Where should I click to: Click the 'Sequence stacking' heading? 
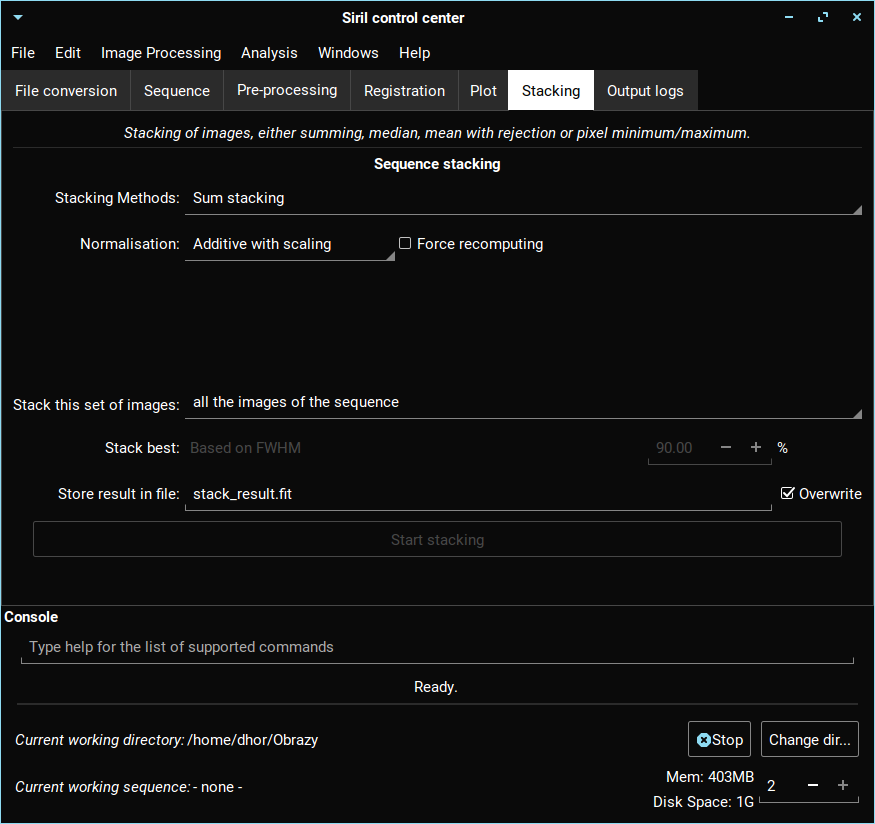pyautogui.click(x=437, y=164)
